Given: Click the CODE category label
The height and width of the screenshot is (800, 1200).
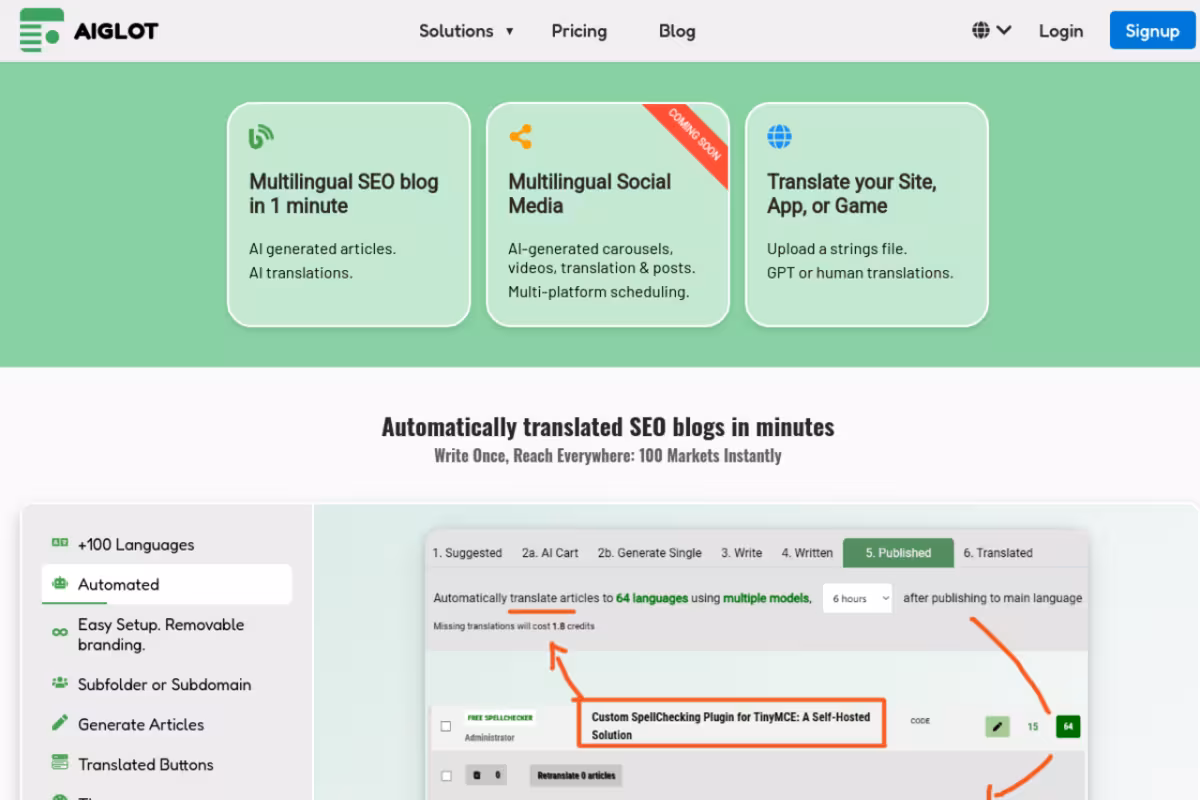Looking at the screenshot, I should [920, 720].
